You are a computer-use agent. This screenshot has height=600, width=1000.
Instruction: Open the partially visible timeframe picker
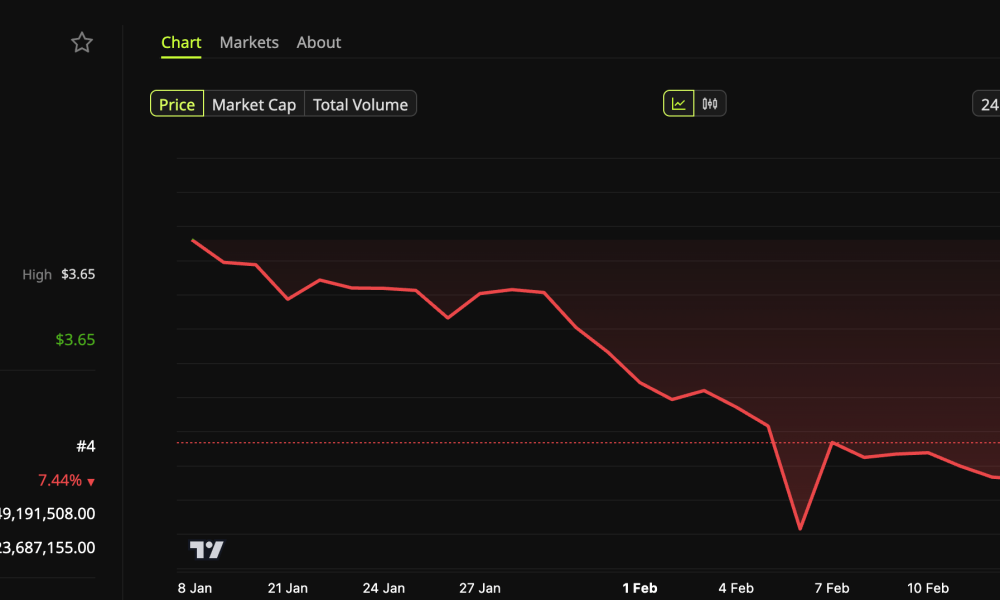coord(988,103)
